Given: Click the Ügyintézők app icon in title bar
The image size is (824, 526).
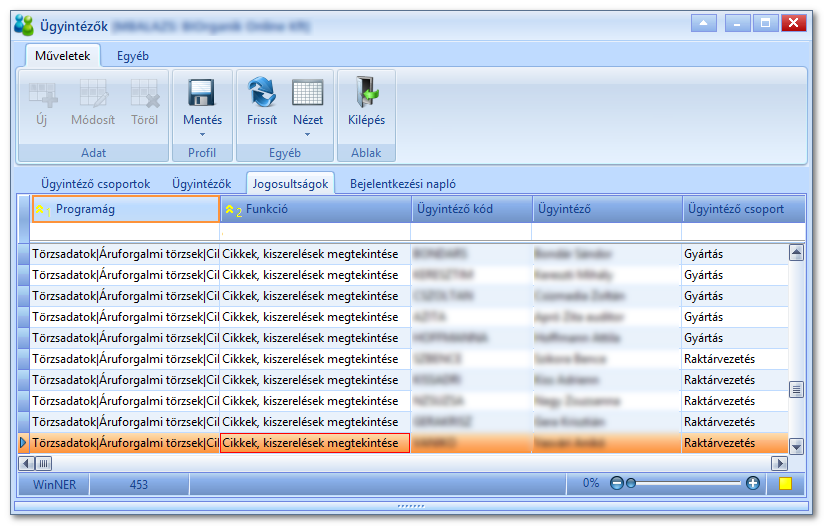Looking at the screenshot, I should [24, 25].
